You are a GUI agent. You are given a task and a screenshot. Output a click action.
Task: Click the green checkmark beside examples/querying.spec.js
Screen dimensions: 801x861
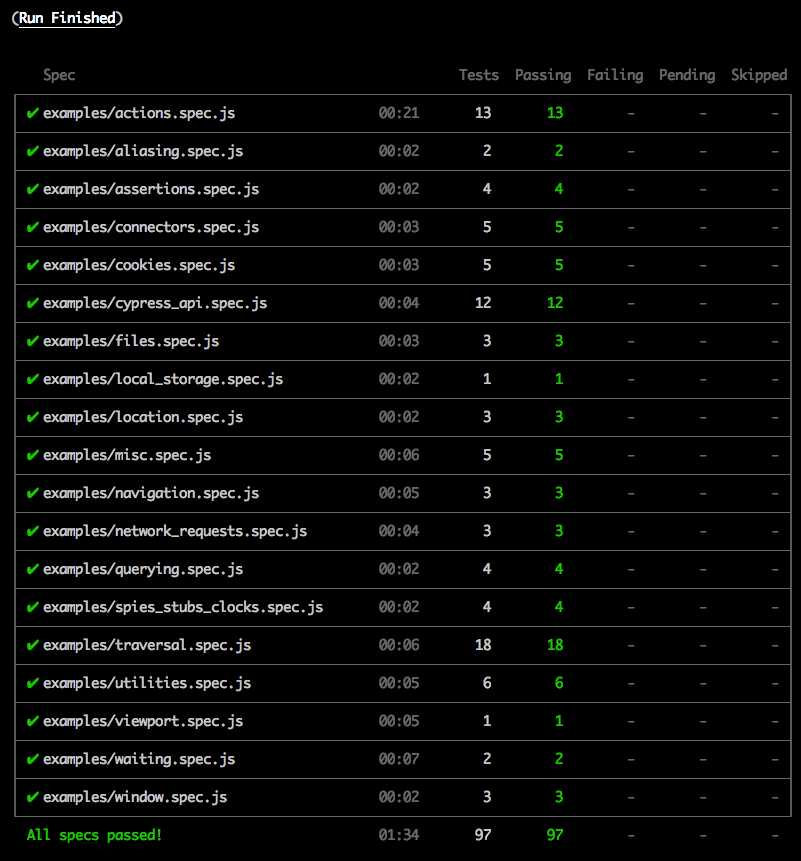[x=32, y=569]
